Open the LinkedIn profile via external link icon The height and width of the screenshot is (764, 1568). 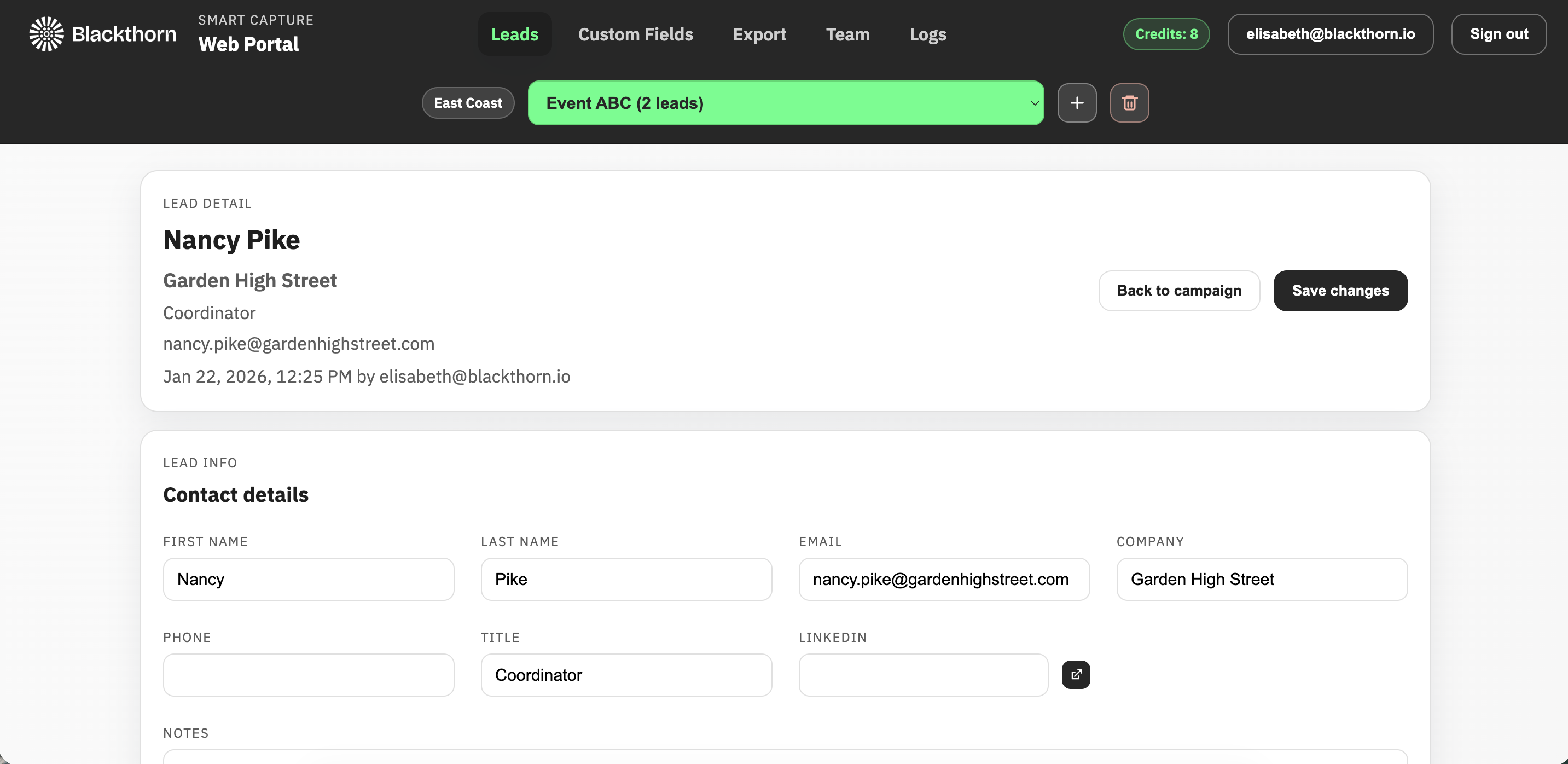[1076, 674]
